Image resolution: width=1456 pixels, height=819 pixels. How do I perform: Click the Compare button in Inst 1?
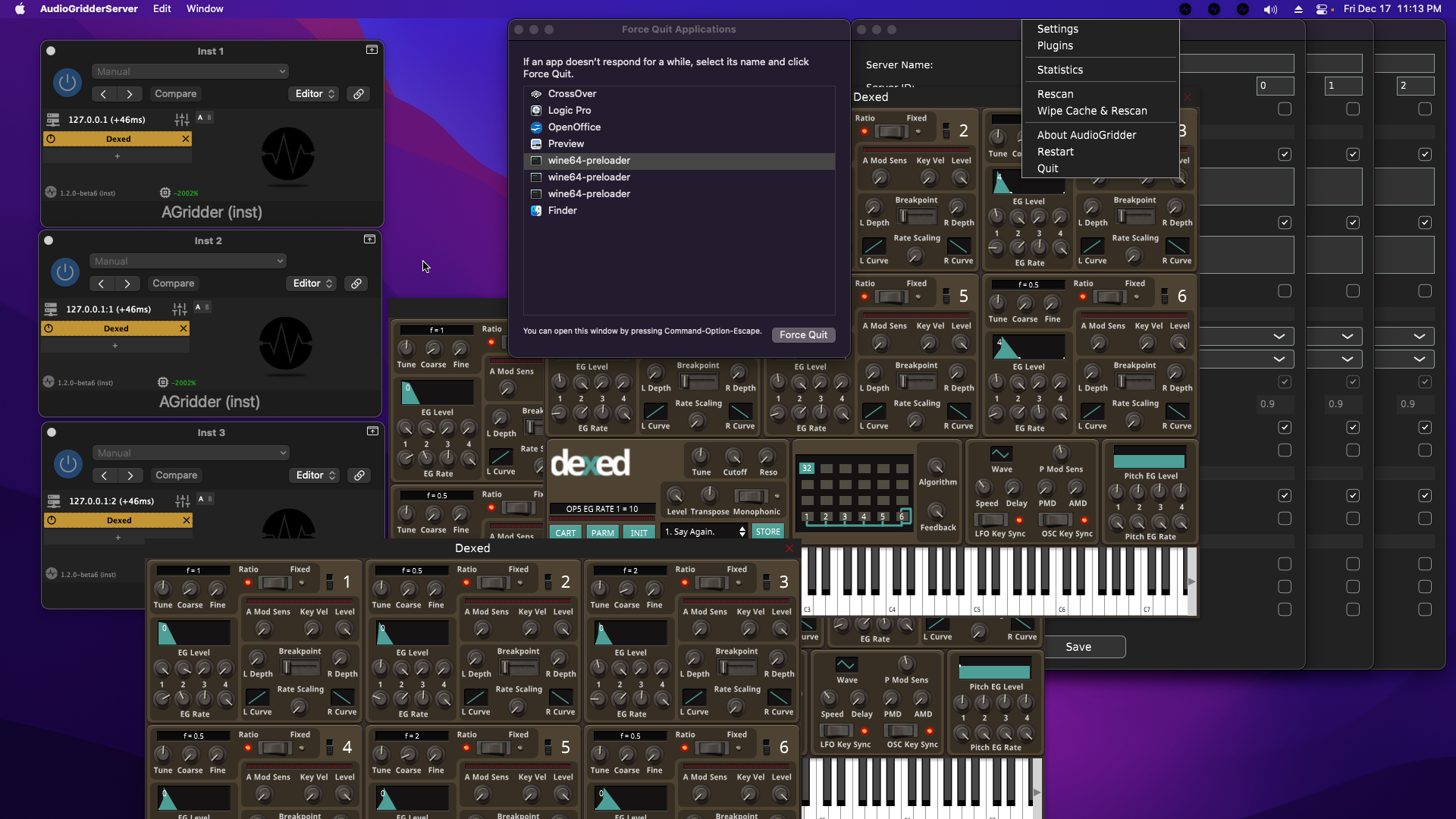tap(176, 94)
